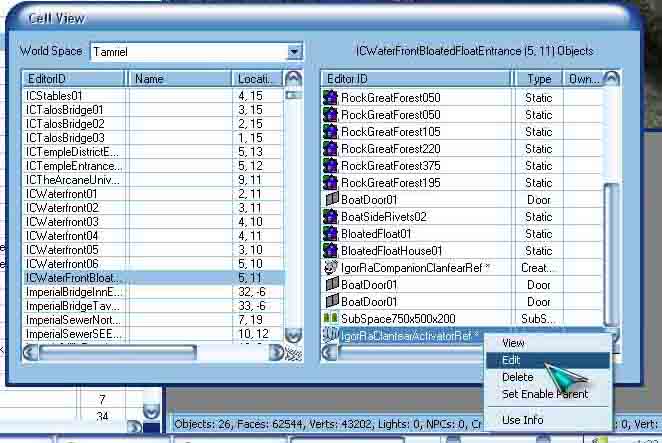The width and height of the screenshot is (662, 443).
Task: Select the ICTempleEntrance... cell row
Action: (153, 166)
